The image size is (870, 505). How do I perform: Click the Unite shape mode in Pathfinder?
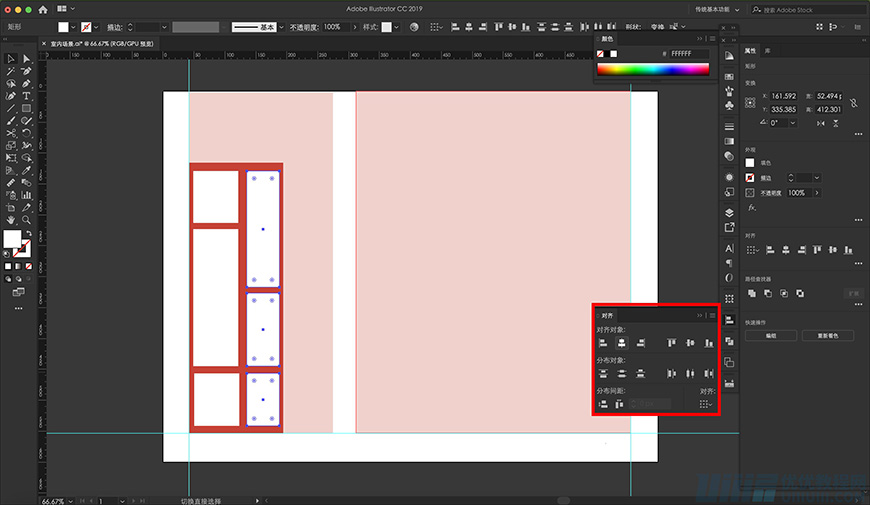[751, 293]
